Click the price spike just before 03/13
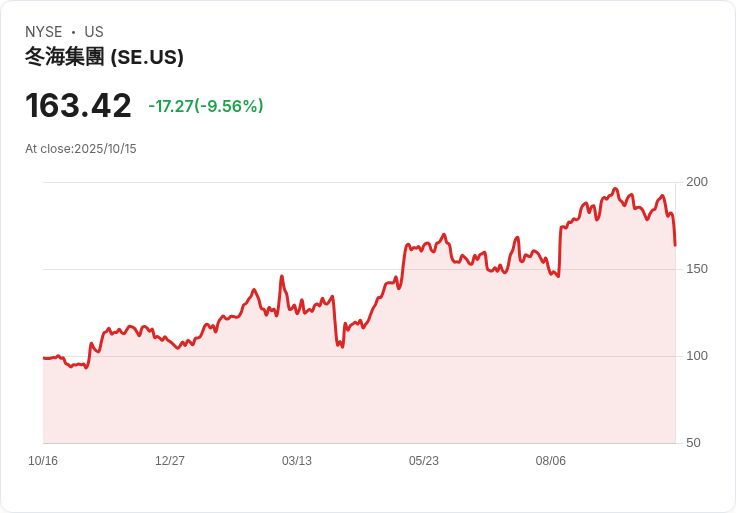Viewport: 736px width, 513px height. coord(282,277)
